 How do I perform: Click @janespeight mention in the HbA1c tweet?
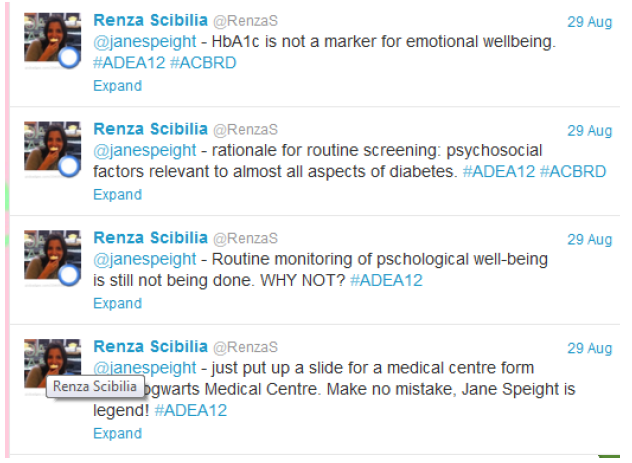tap(145, 42)
